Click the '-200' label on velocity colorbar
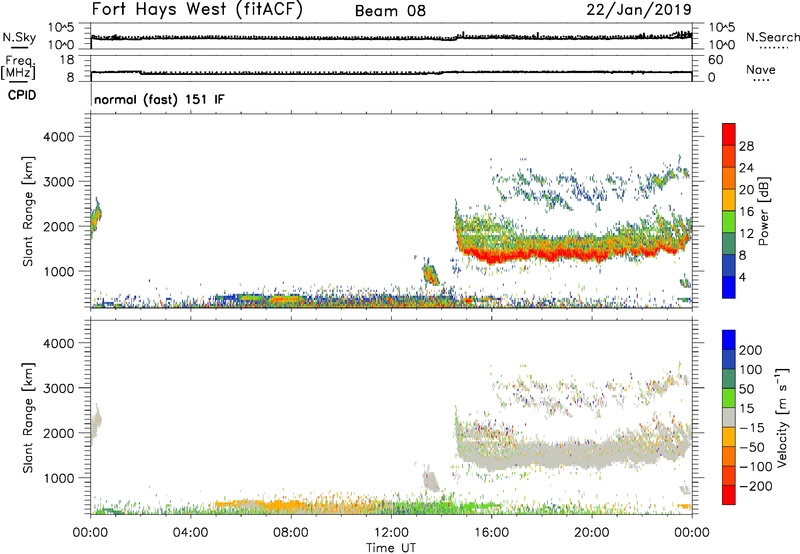800x554 pixels. coord(756,486)
